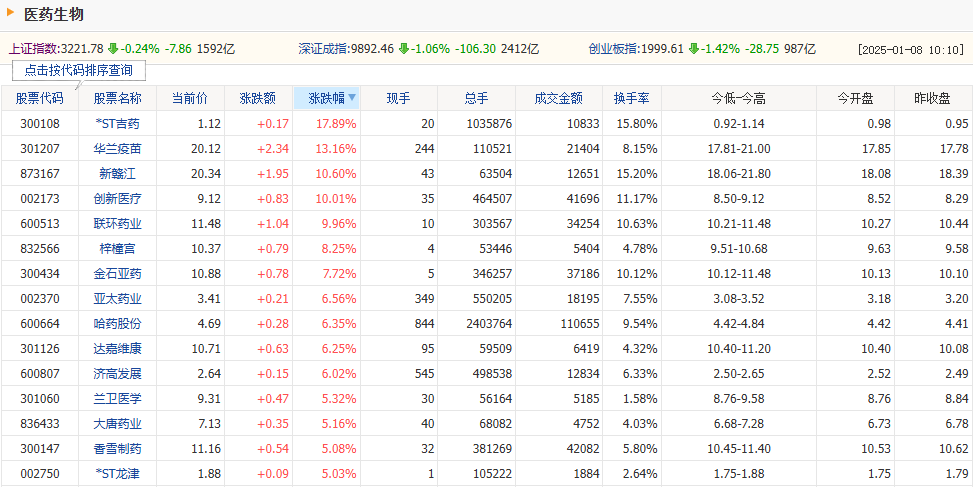Sort by 现手 column header
This screenshot has height=487, width=973.
pos(398,98)
